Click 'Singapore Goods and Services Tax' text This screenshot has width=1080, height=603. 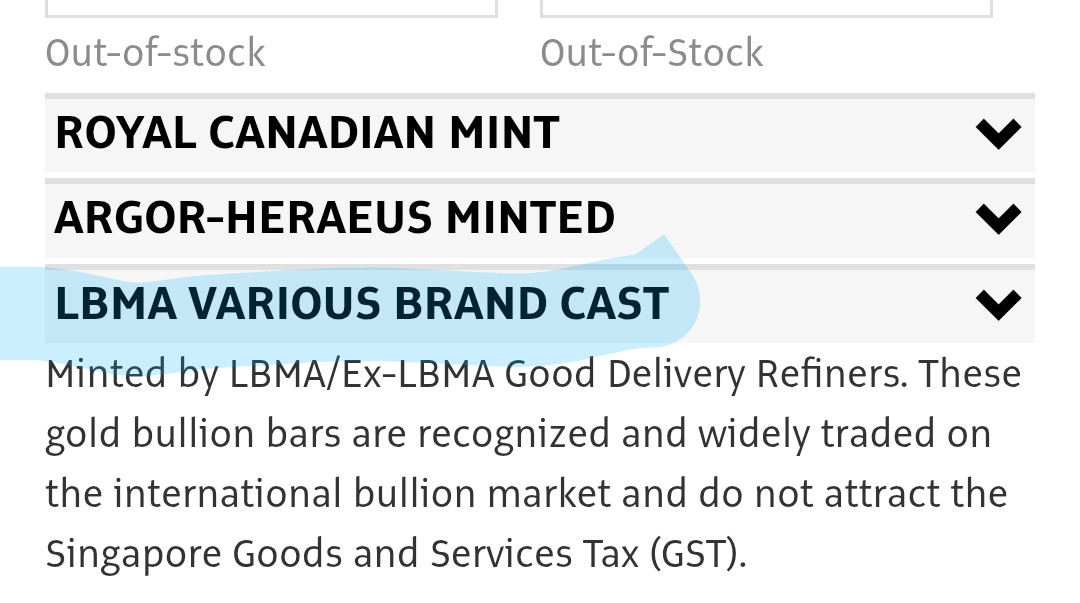point(342,553)
